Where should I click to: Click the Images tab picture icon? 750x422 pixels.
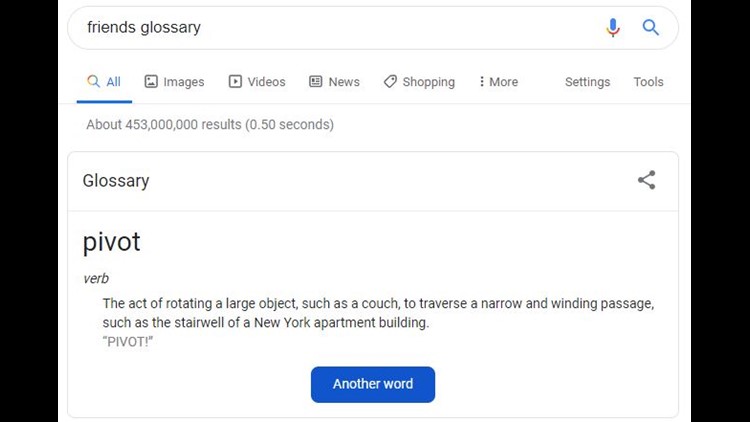[151, 81]
